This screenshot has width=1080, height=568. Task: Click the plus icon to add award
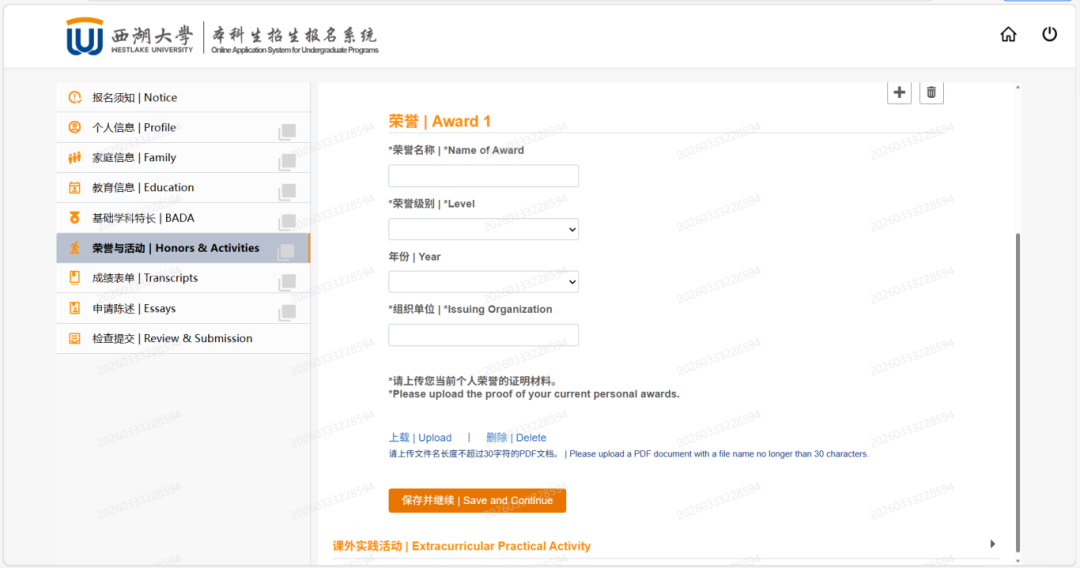[x=899, y=92]
